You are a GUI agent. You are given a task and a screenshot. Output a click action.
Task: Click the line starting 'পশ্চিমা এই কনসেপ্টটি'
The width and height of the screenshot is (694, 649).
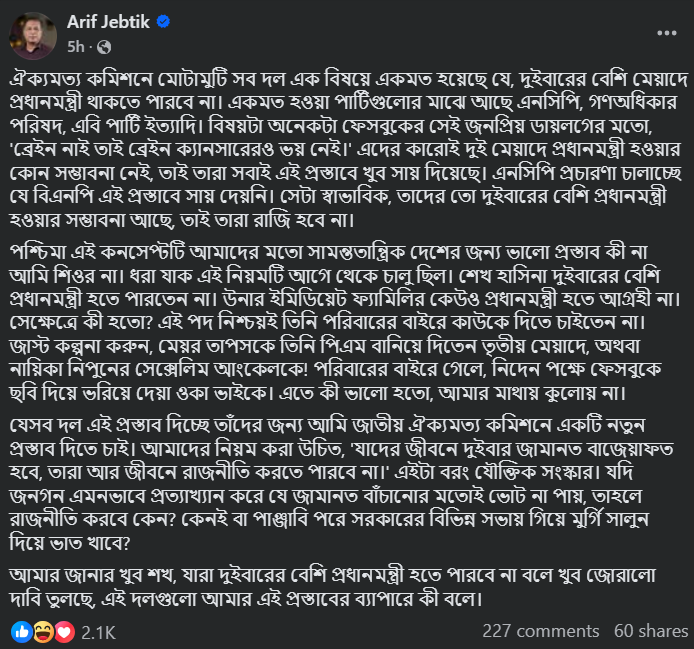[329, 252]
